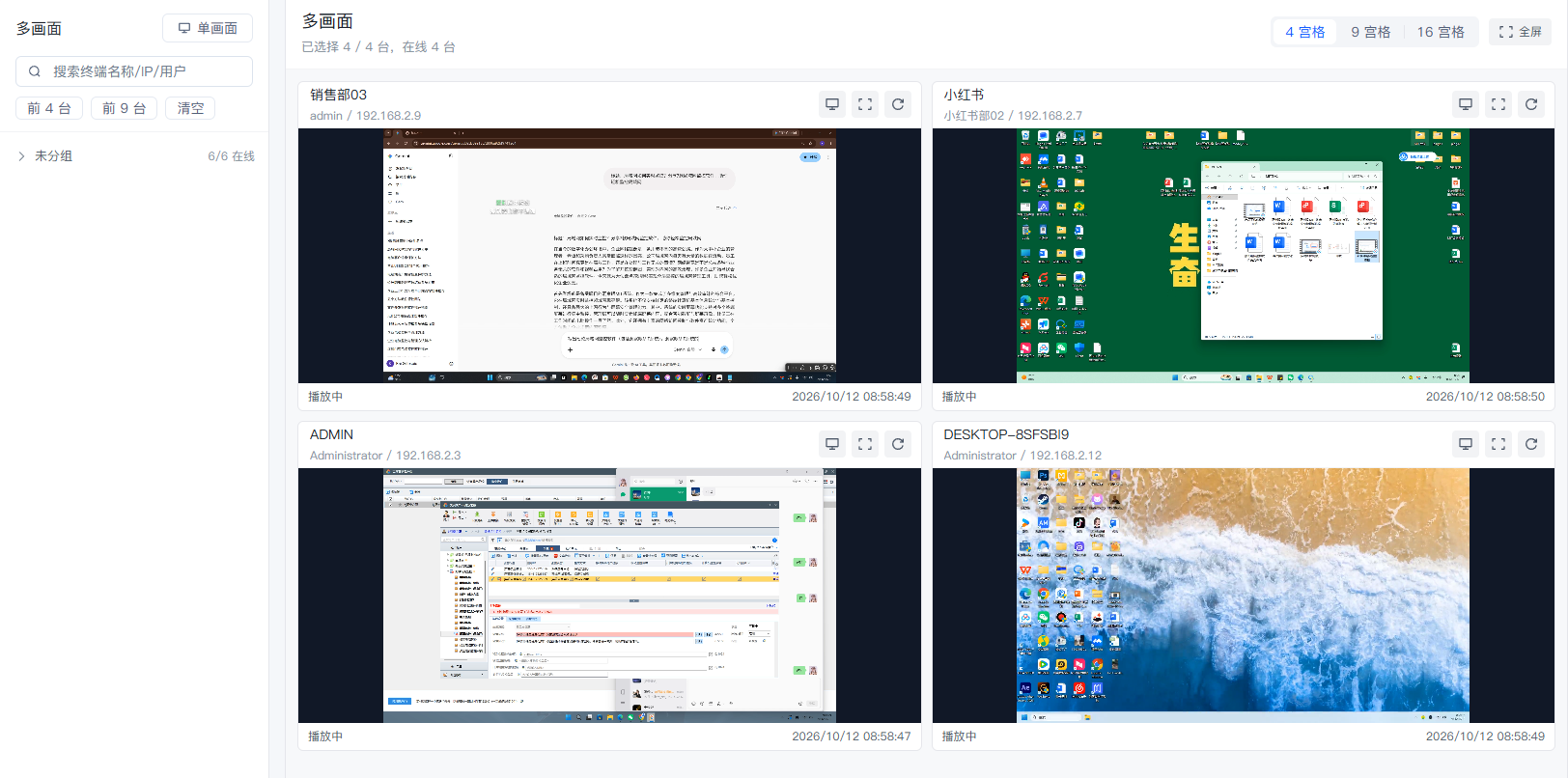Open remote monitor view for 销售部03
The width and height of the screenshot is (1568, 778).
pyautogui.click(x=832, y=104)
